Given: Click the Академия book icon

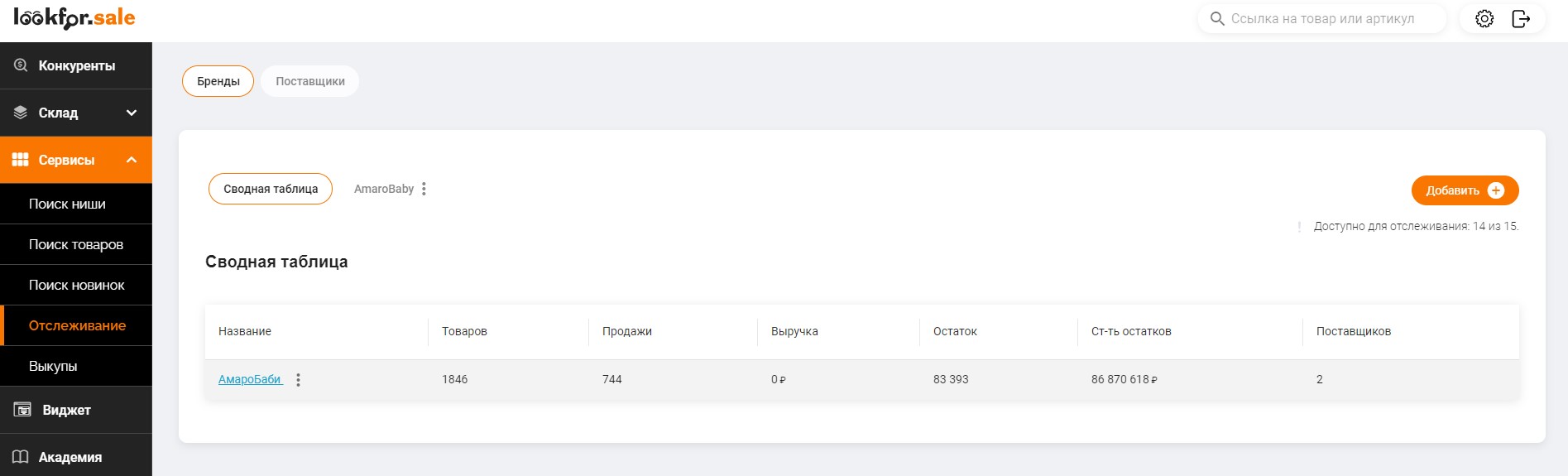Looking at the screenshot, I should click(x=21, y=457).
